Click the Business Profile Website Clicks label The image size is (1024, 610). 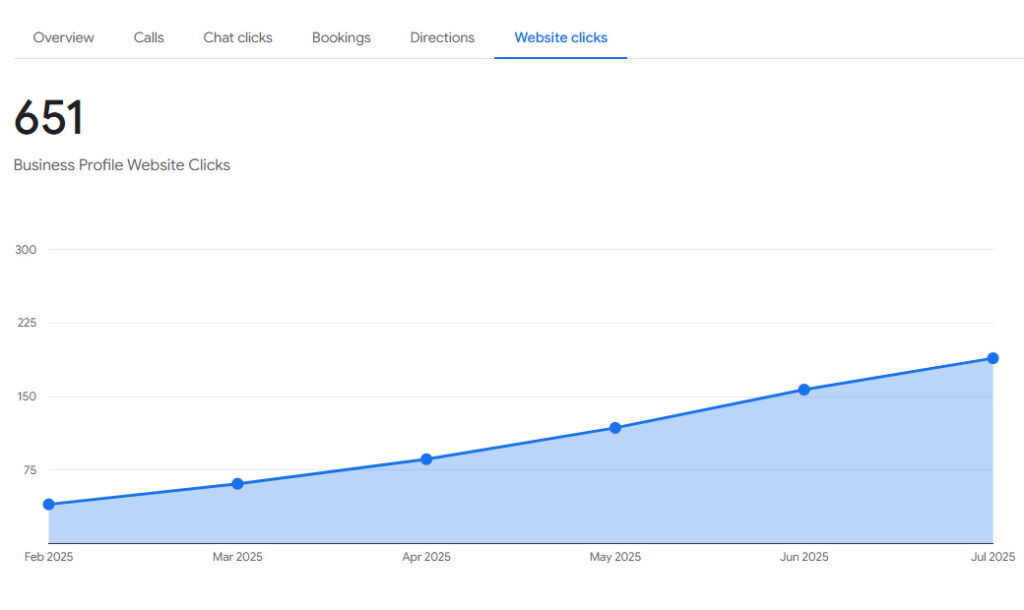tap(122, 165)
